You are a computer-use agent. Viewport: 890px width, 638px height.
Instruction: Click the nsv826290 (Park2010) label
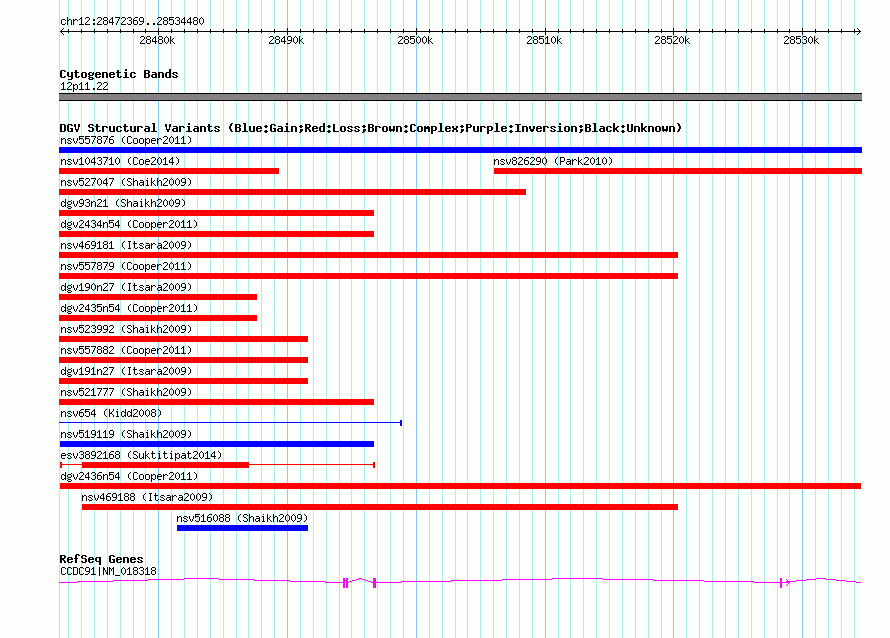tap(553, 161)
